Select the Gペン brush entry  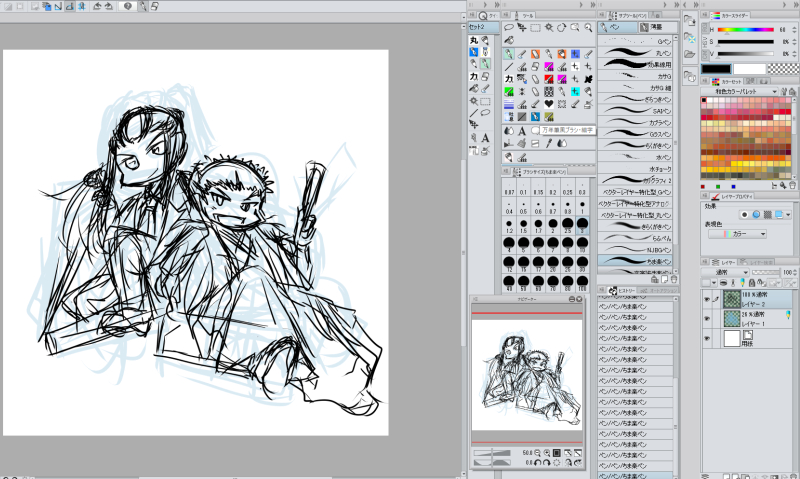(x=640, y=41)
